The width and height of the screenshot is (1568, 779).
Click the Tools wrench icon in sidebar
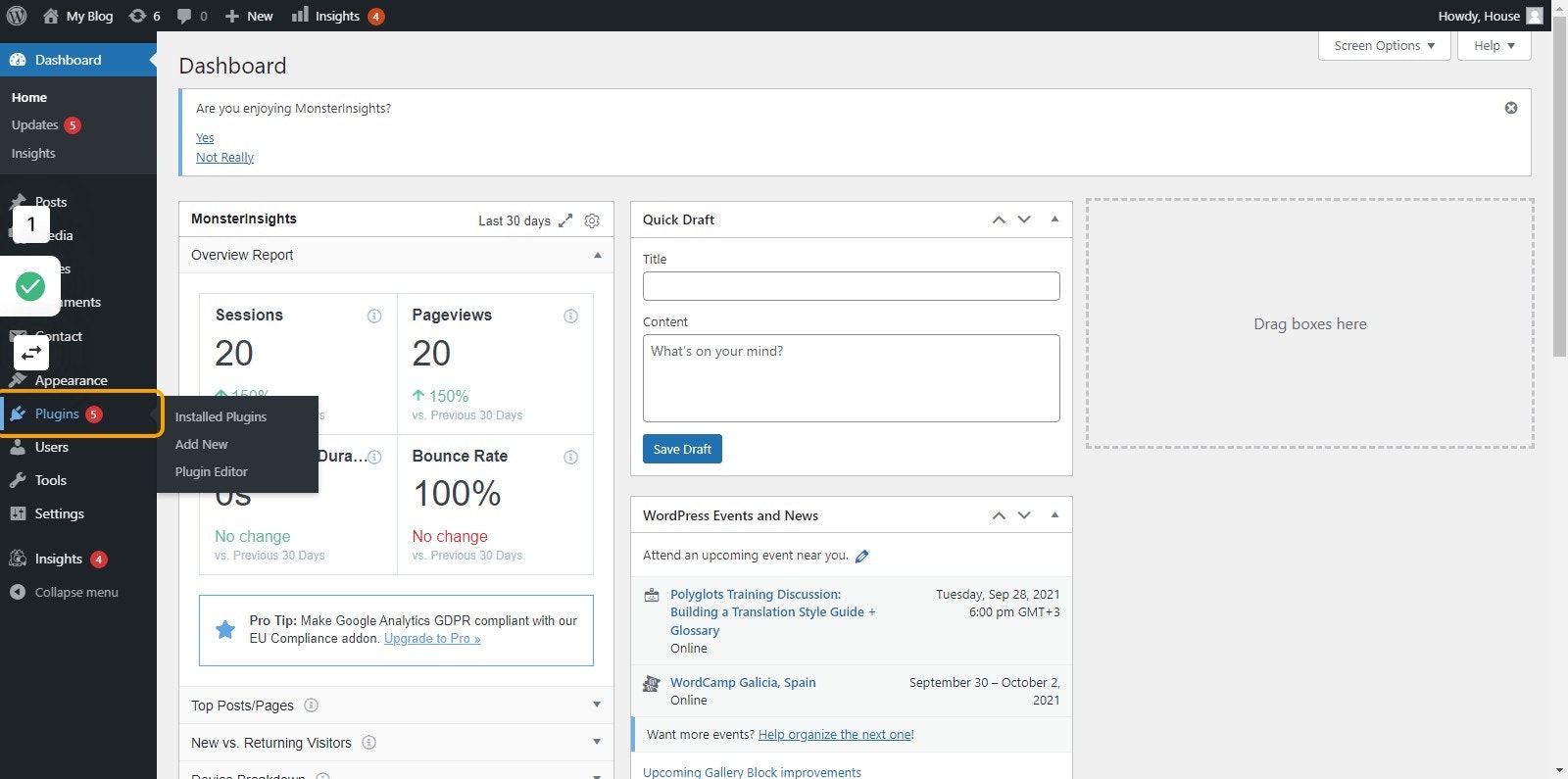click(x=18, y=481)
